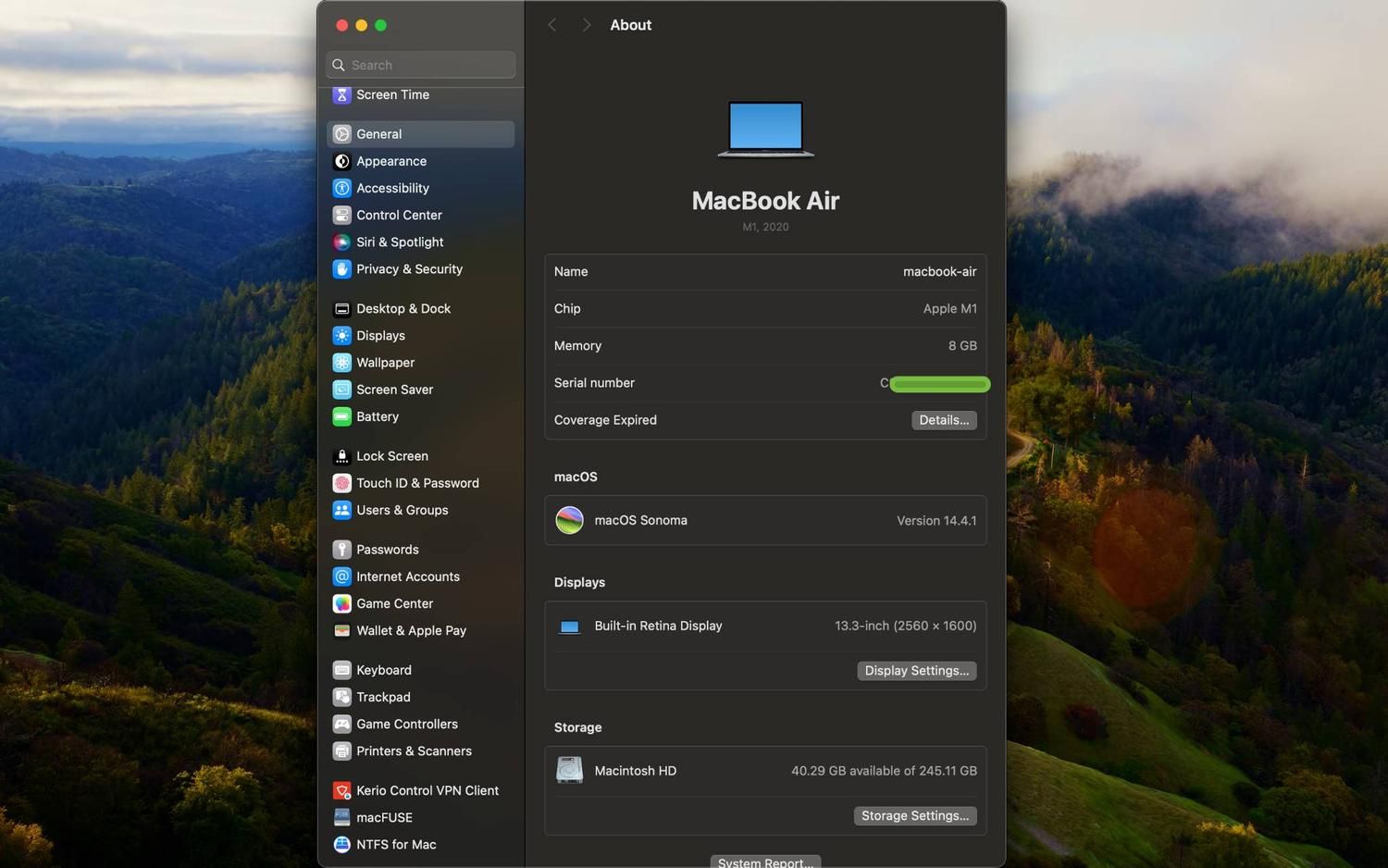
Task: Open Control Center icon
Action: tap(341, 215)
